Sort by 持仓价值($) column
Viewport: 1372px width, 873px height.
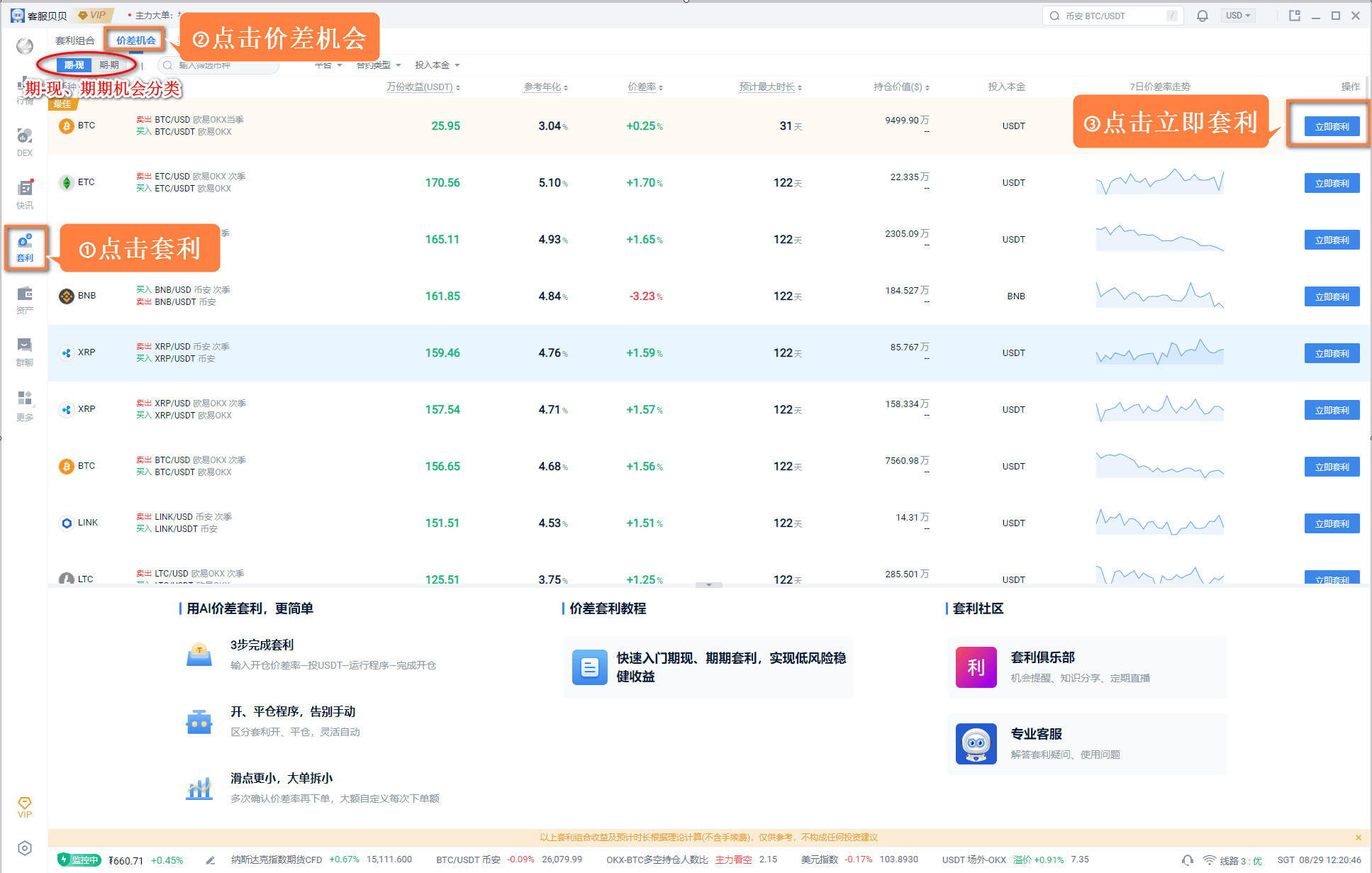point(901,87)
